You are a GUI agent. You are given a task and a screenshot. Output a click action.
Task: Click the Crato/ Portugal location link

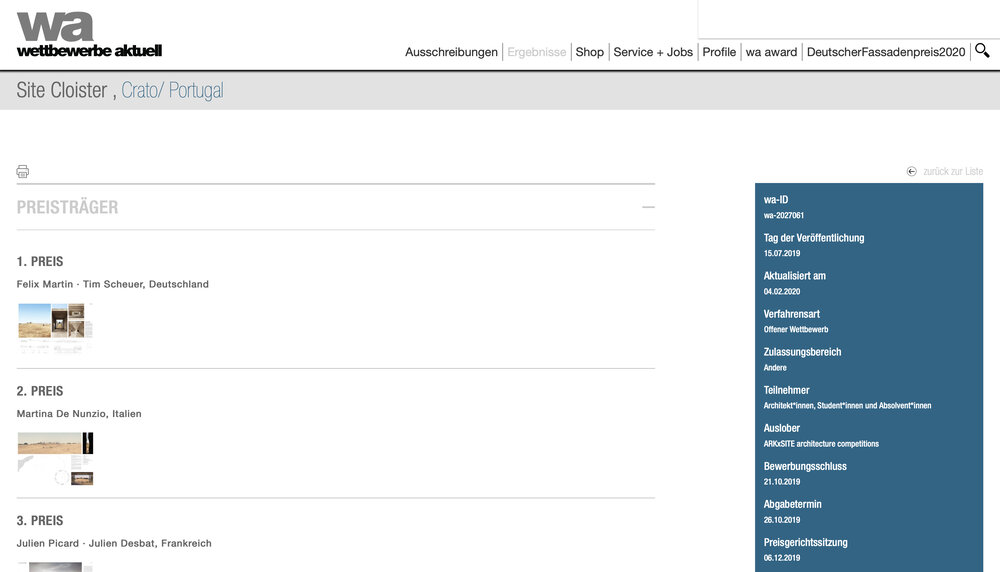(172, 90)
